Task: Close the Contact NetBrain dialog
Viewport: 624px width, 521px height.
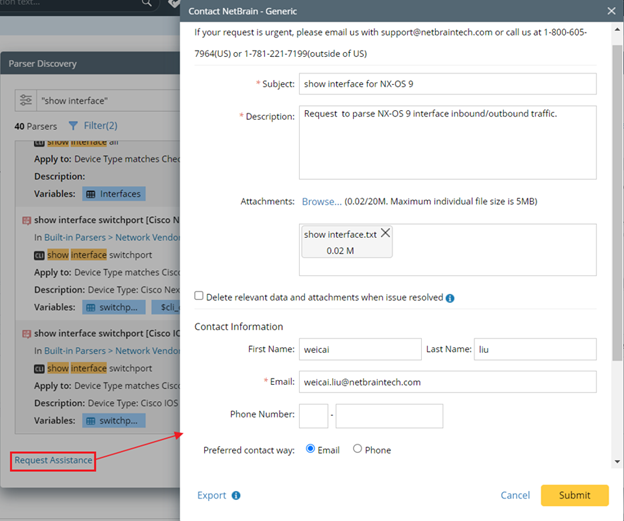Action: pyautogui.click(x=611, y=10)
